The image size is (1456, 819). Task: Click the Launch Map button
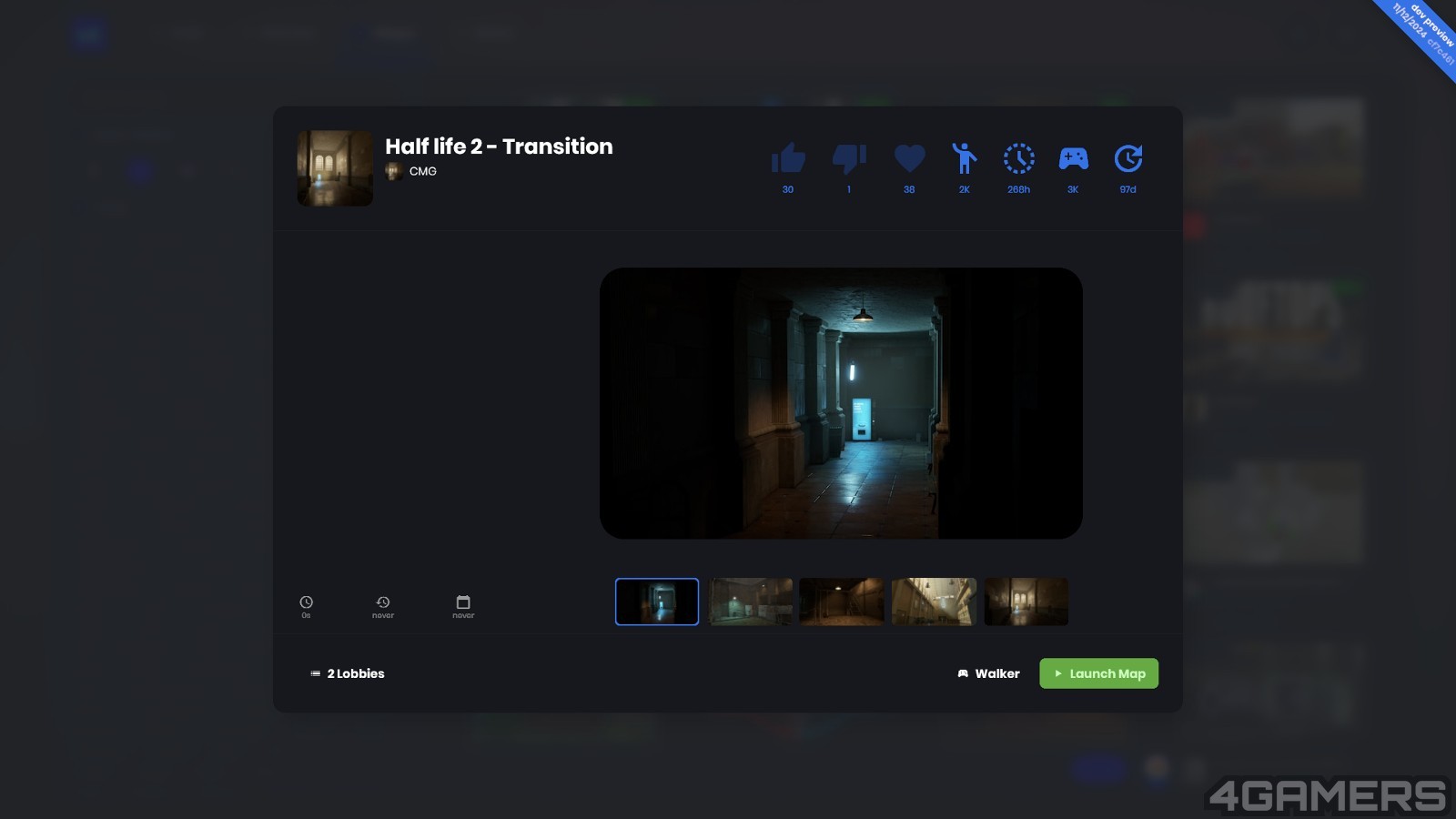(x=1098, y=673)
